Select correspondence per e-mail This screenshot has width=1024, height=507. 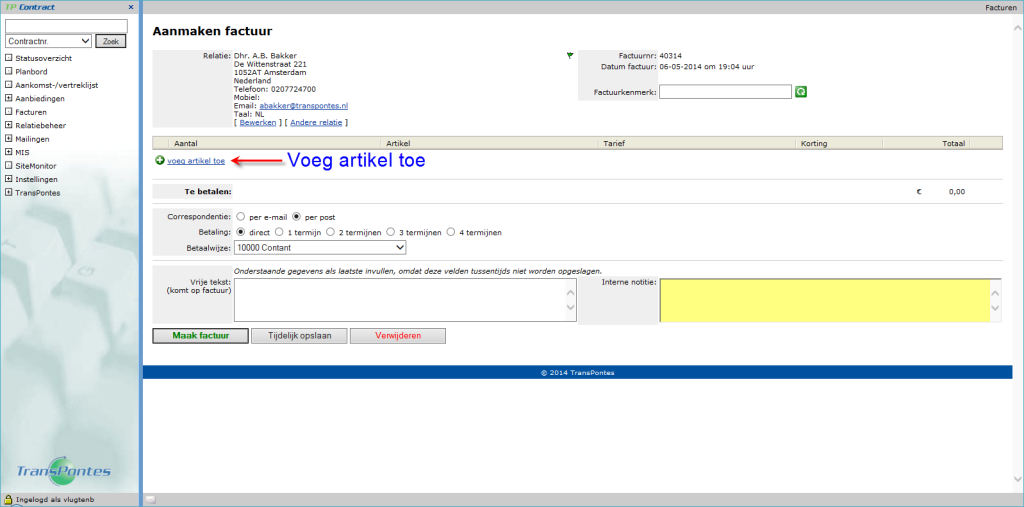pyautogui.click(x=240, y=217)
